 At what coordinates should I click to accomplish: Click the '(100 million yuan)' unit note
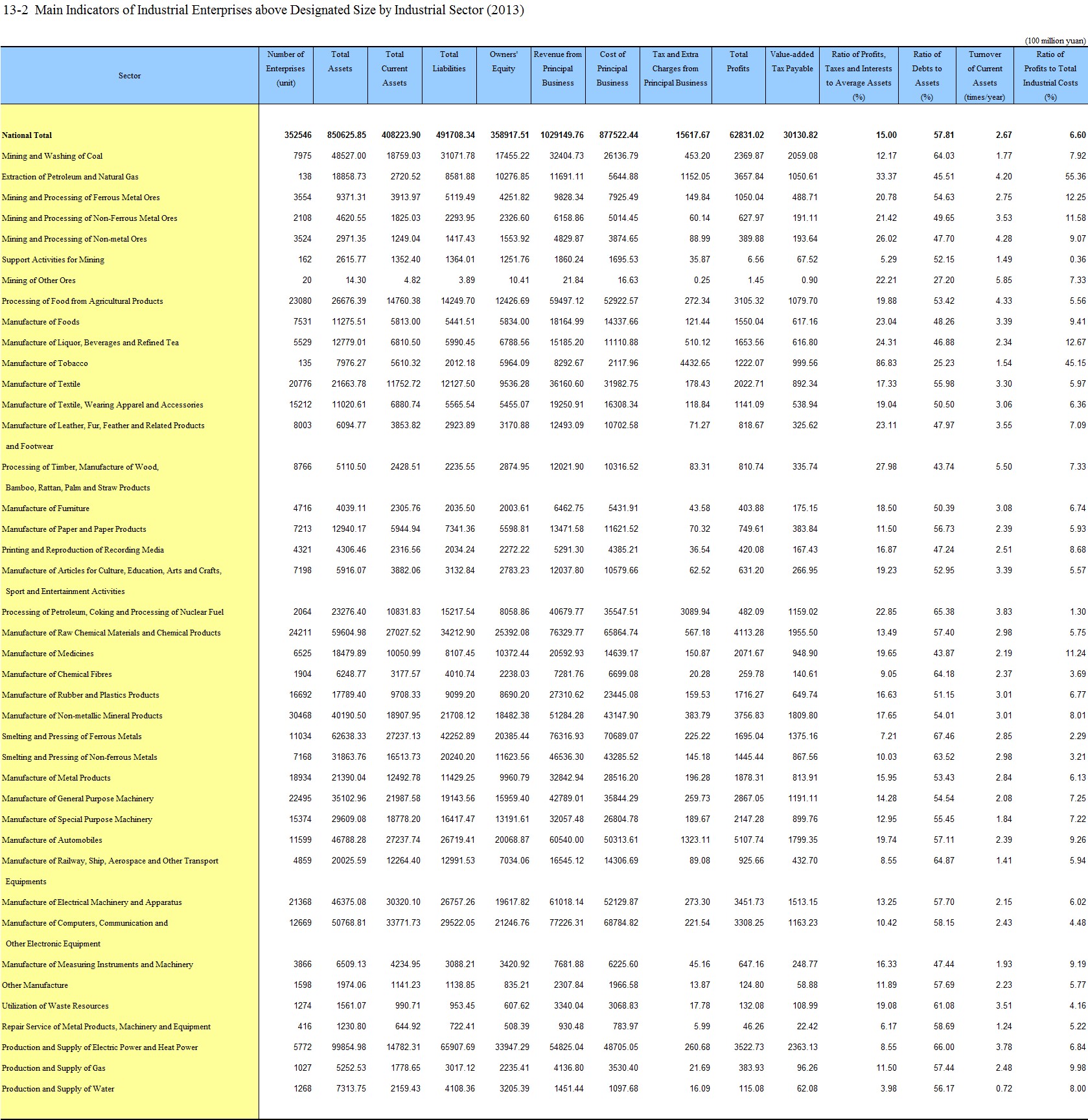1055,41
